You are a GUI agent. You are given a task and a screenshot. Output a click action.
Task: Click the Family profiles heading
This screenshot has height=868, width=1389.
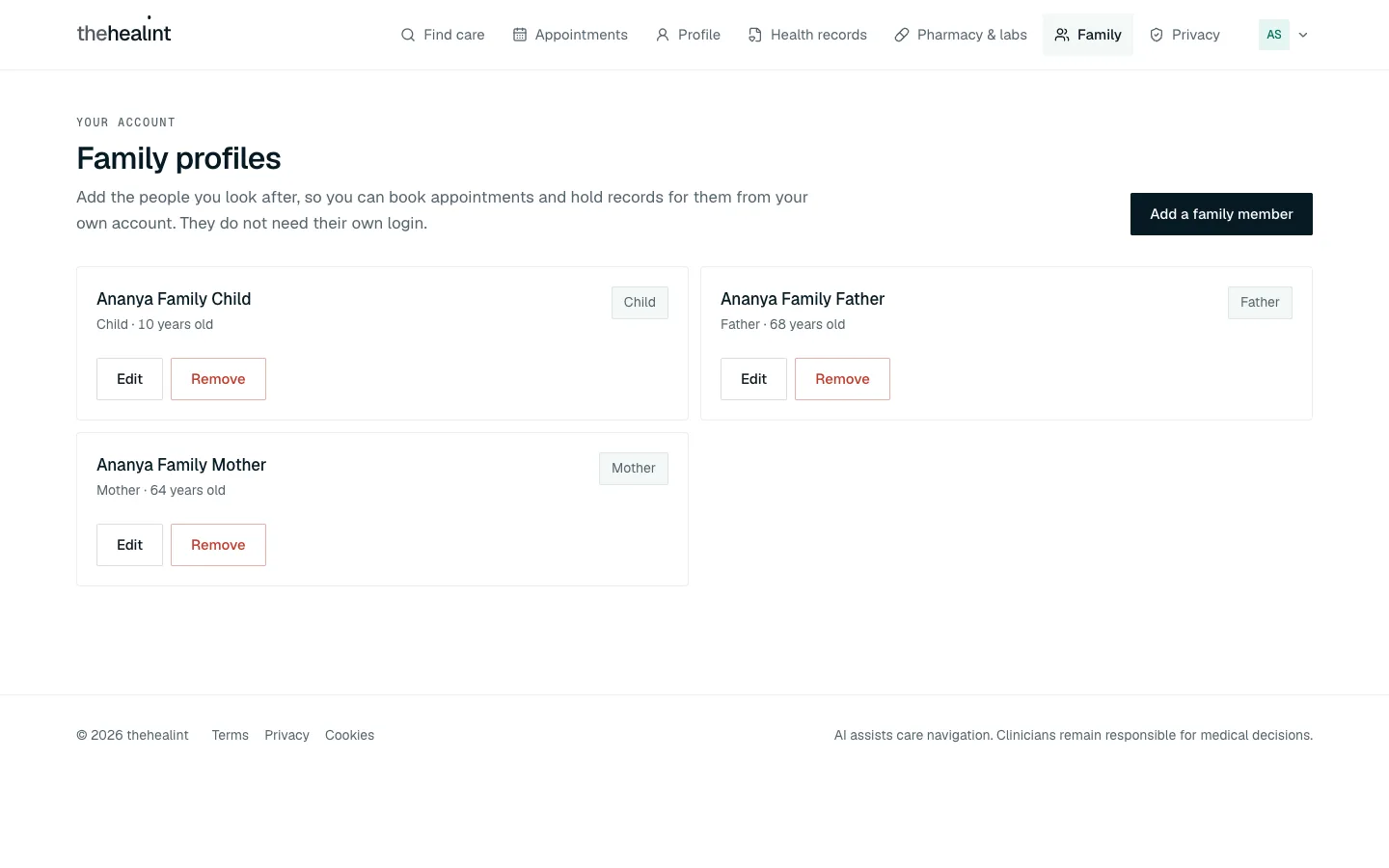pyautogui.click(x=178, y=158)
